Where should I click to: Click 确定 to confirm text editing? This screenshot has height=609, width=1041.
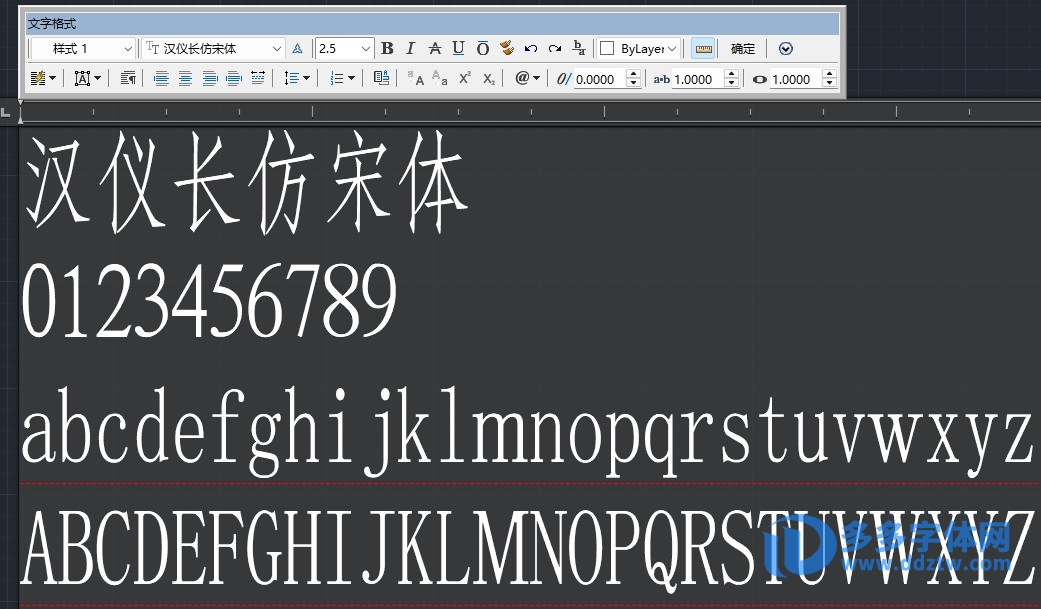[x=743, y=48]
